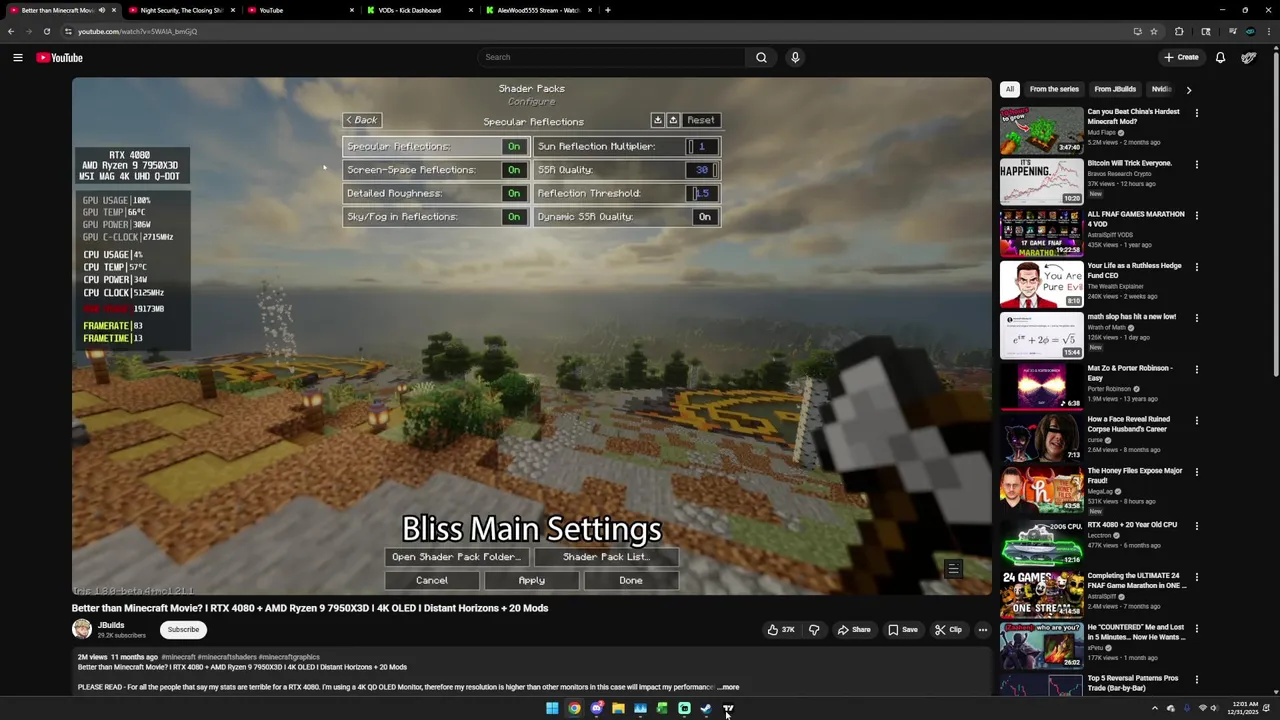The height and width of the screenshot is (720, 1280).
Task: Open options for 'Top 5 Reversal Patterns' video
Action: click(1196, 679)
